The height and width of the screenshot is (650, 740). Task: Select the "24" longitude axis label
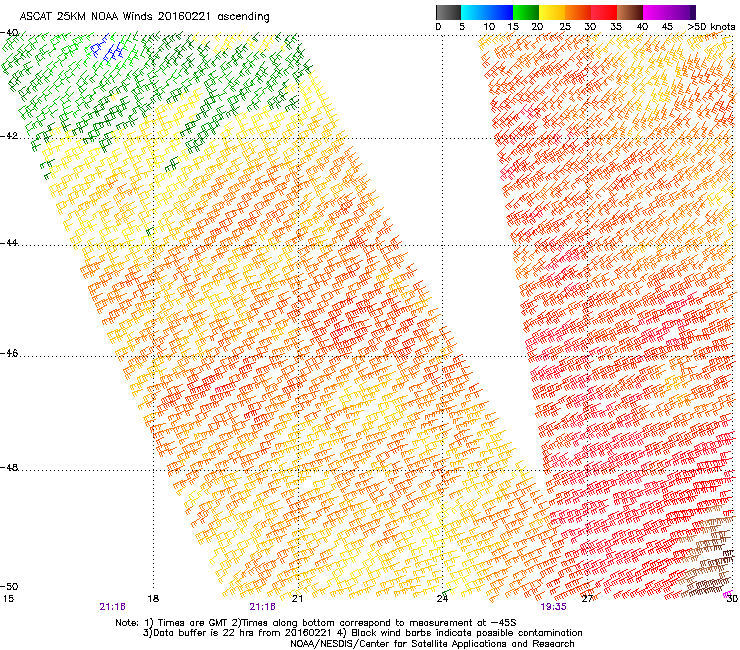442,599
